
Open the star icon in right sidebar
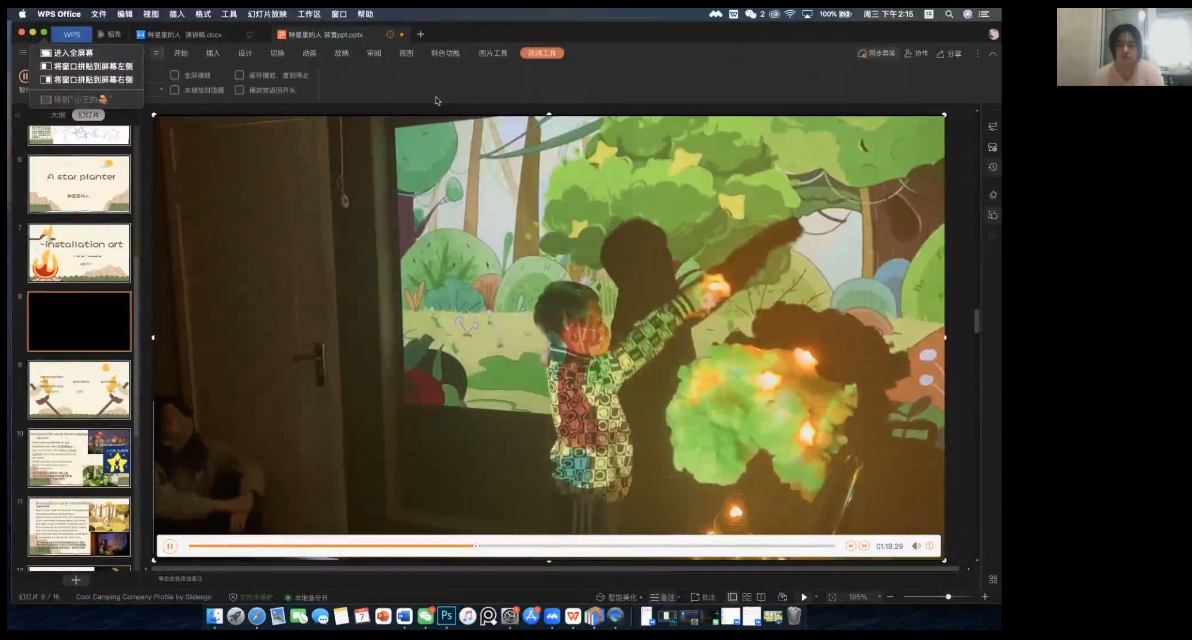[x=993, y=195]
